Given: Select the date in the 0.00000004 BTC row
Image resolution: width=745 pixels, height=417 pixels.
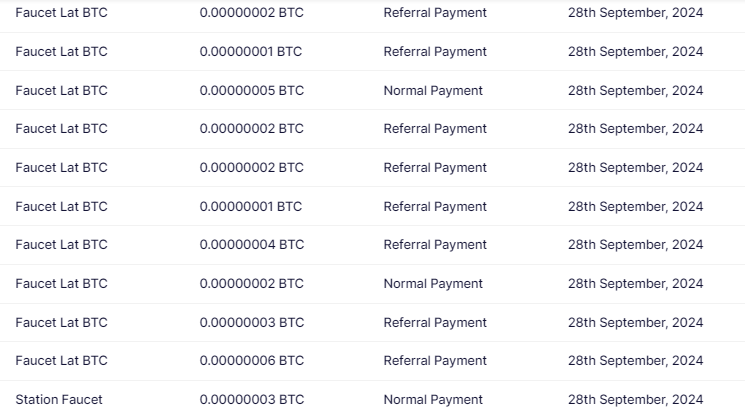Looking at the screenshot, I should (635, 244).
